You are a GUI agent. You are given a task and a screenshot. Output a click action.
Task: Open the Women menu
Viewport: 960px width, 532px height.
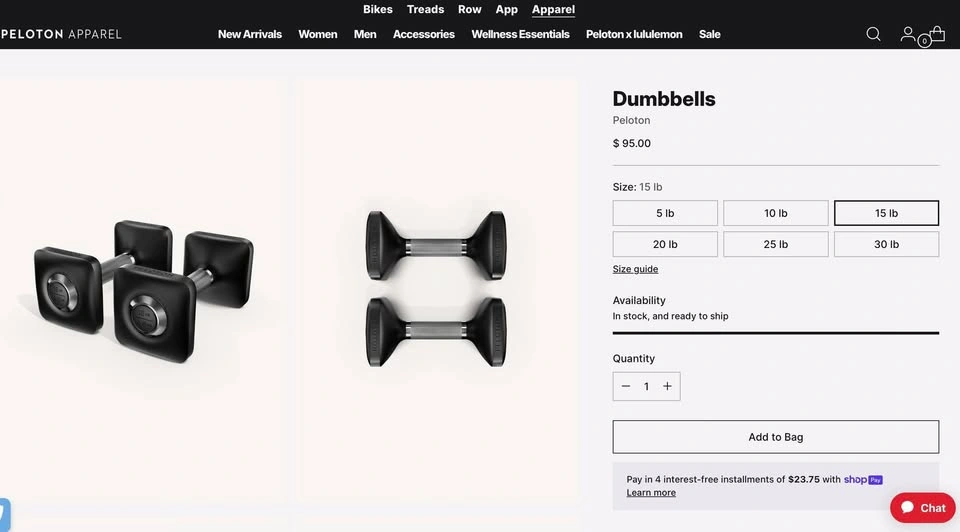point(318,34)
